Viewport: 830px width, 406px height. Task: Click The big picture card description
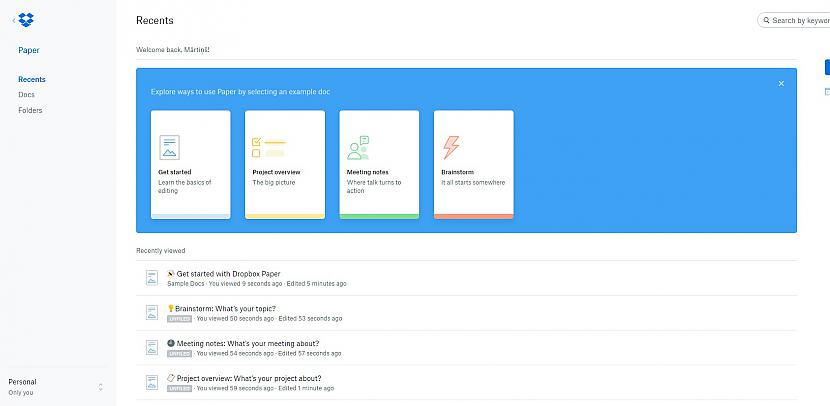click(274, 183)
